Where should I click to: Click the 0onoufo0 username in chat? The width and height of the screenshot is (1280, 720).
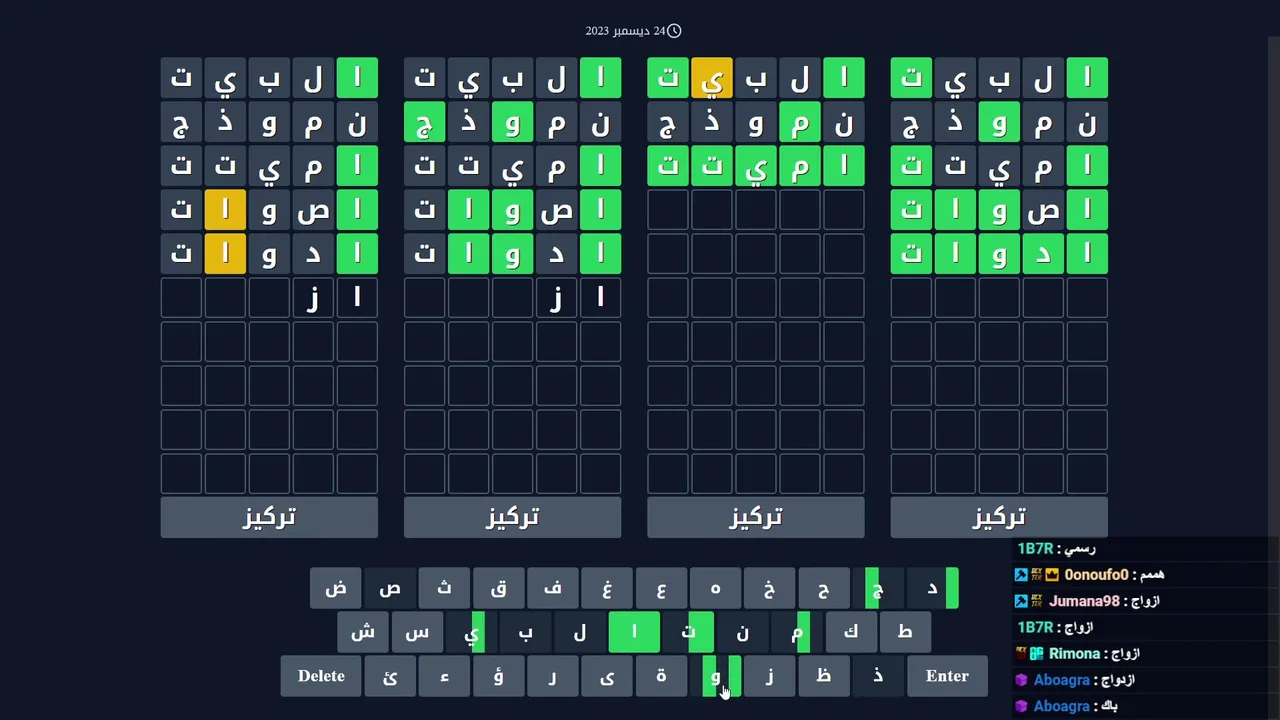(x=1096, y=575)
